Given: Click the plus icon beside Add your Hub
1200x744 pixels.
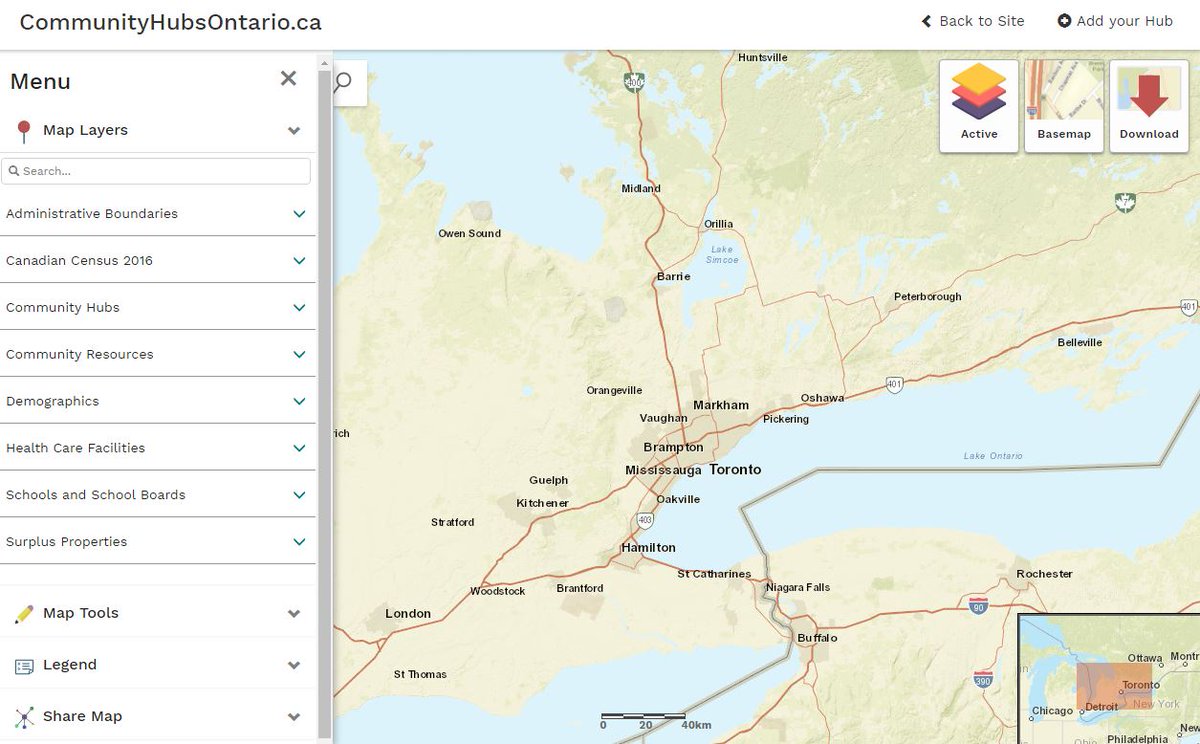Looking at the screenshot, I should [x=1064, y=21].
